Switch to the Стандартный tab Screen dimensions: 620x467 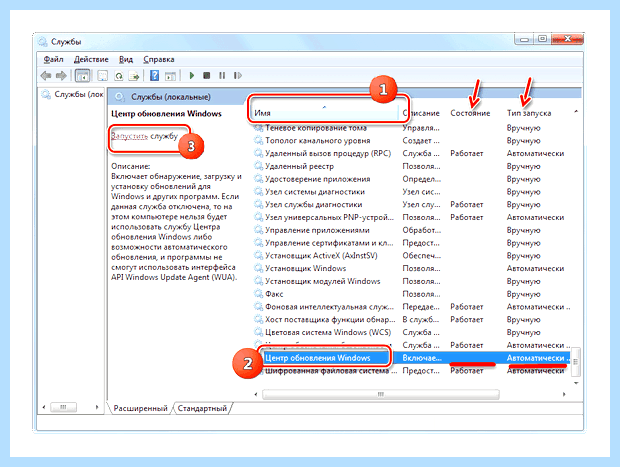click(202, 408)
